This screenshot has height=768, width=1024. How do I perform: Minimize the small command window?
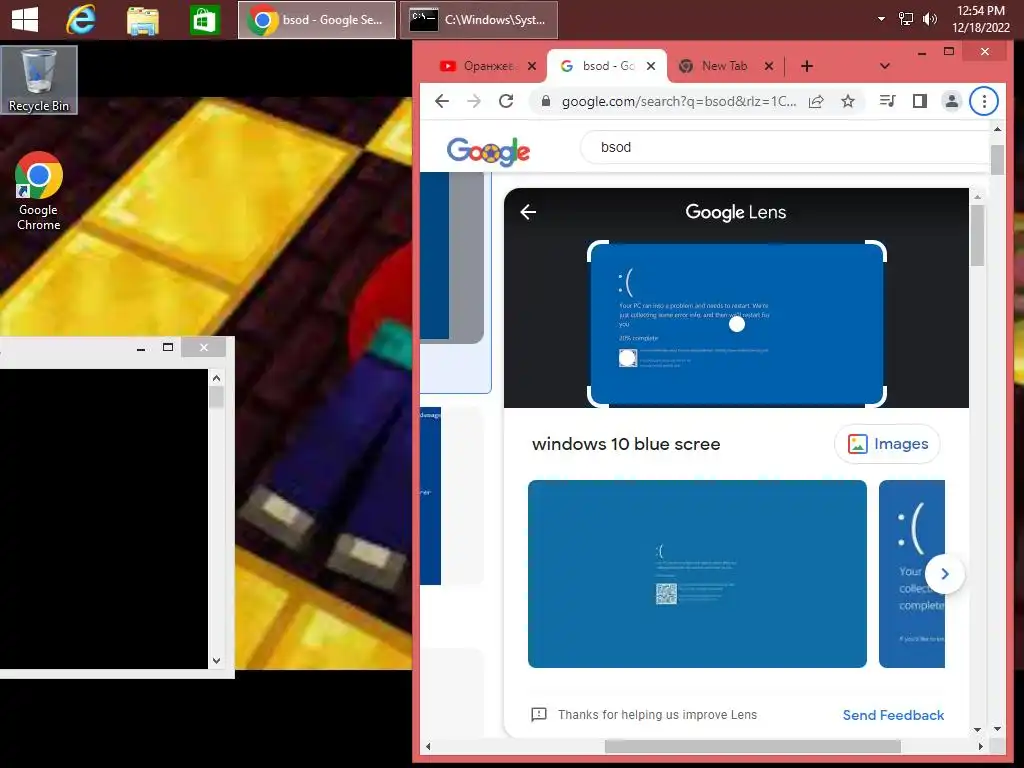click(140, 348)
